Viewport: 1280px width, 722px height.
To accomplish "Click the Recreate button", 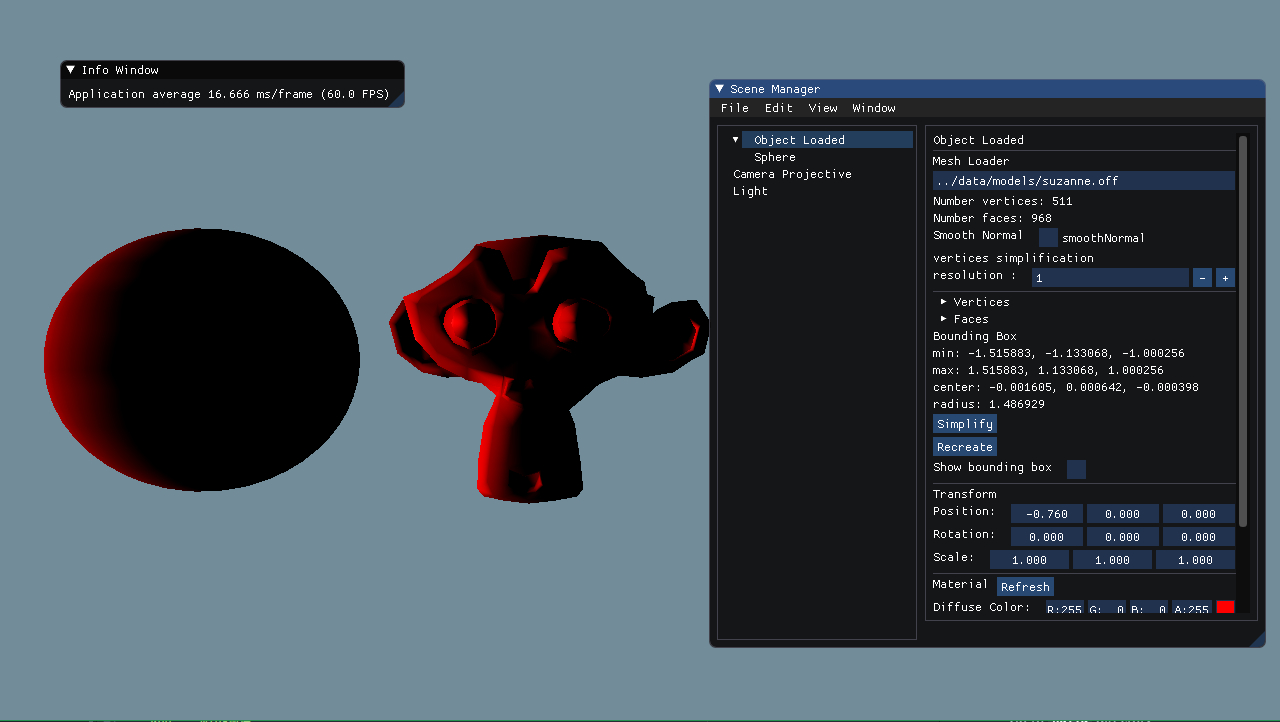I will (x=965, y=447).
